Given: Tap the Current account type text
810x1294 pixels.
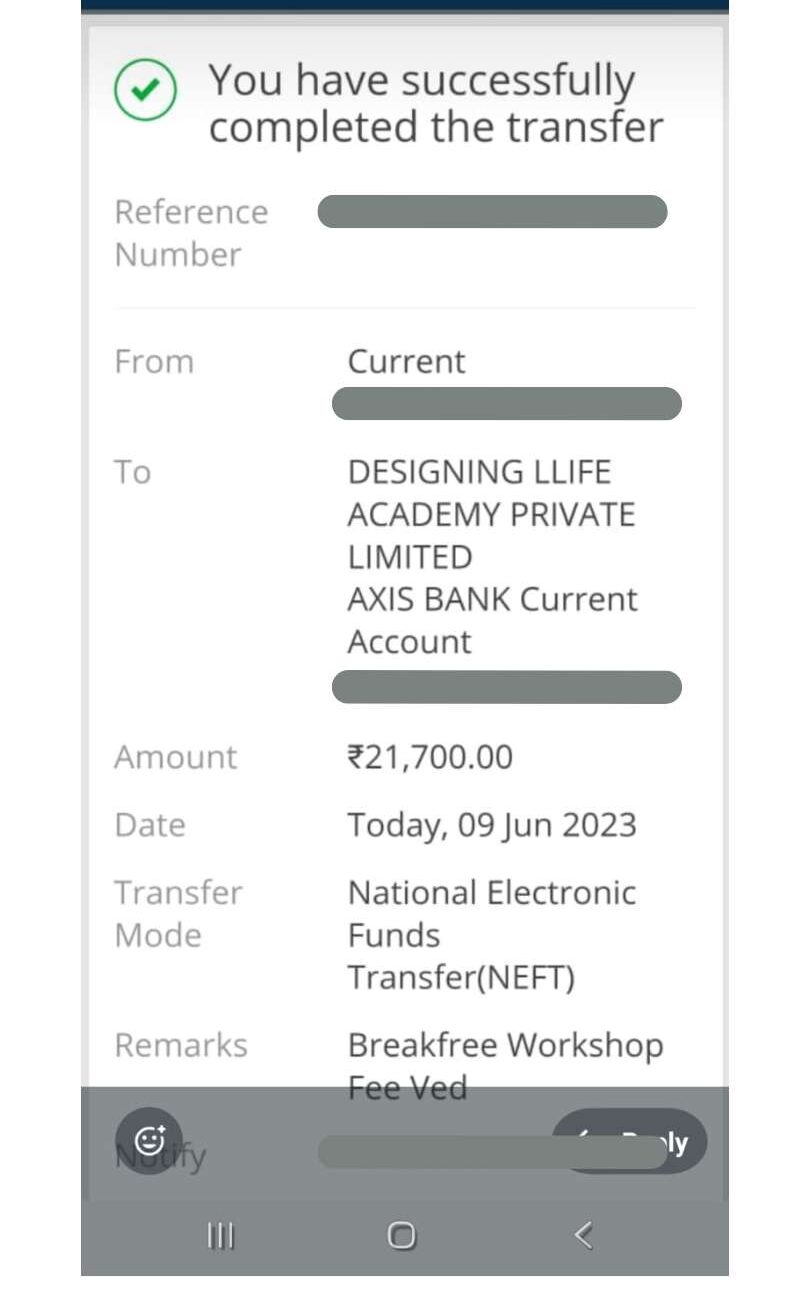Looking at the screenshot, I should (x=406, y=361).
